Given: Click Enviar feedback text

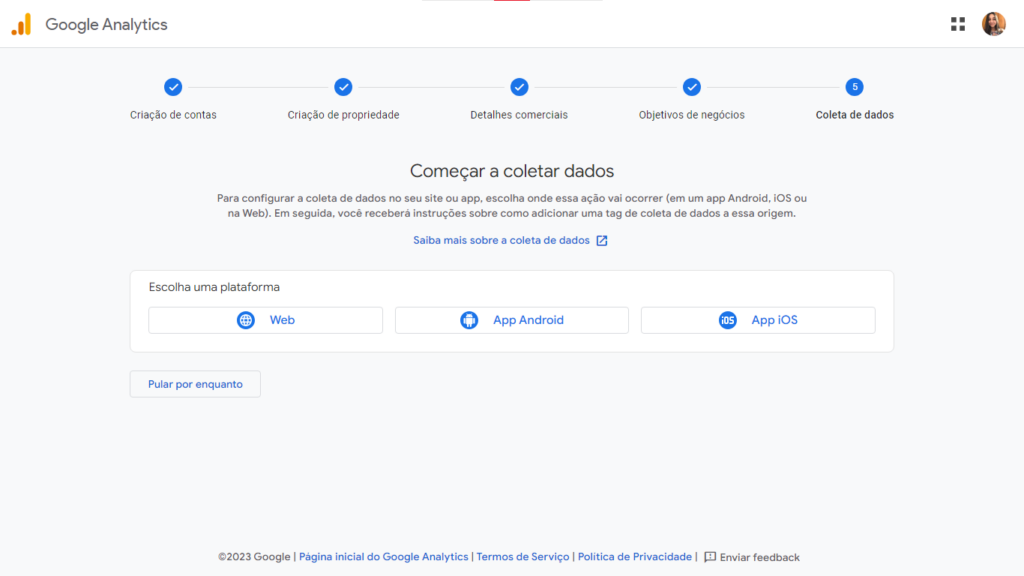Looking at the screenshot, I should 760,557.
